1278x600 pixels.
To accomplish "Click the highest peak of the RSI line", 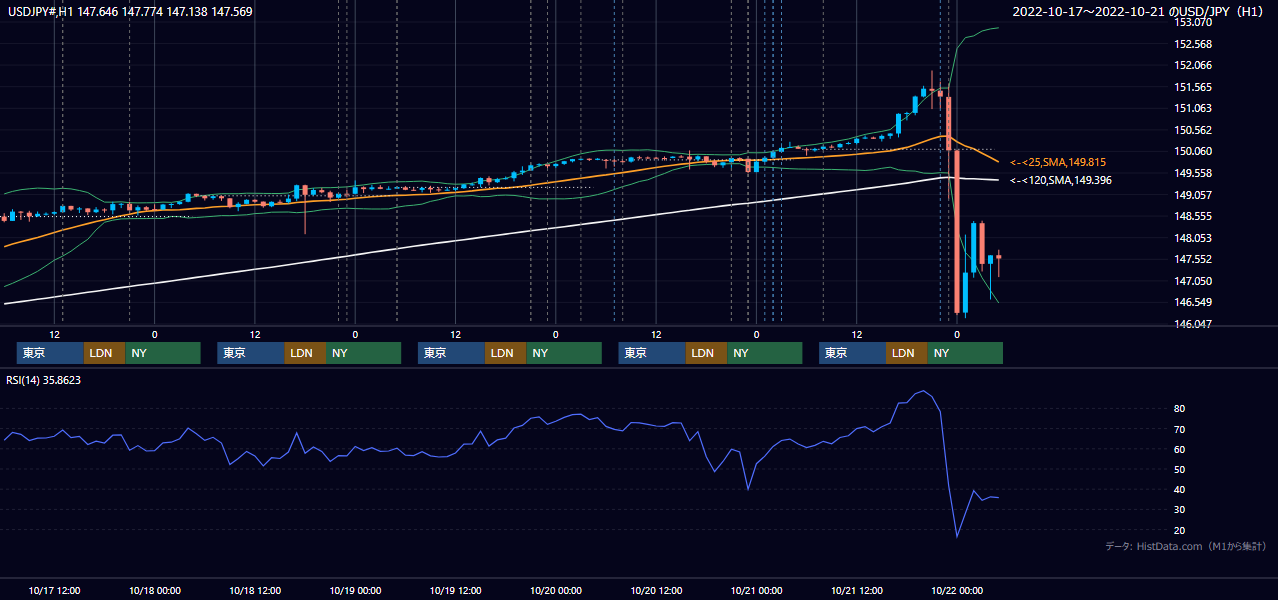I will point(923,391).
